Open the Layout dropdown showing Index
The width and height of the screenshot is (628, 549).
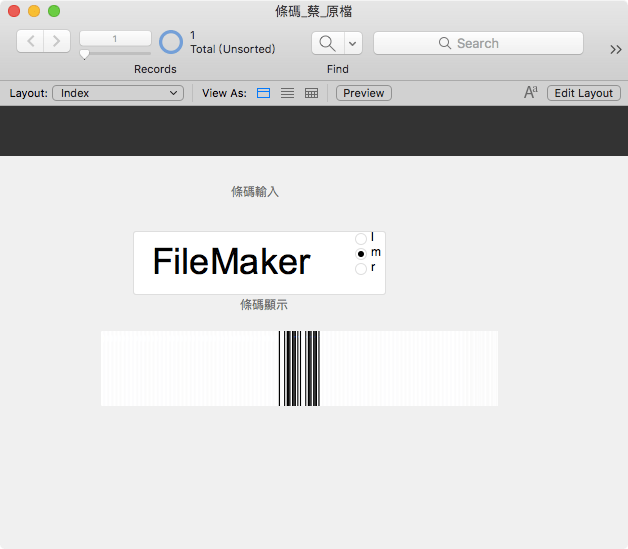point(118,93)
